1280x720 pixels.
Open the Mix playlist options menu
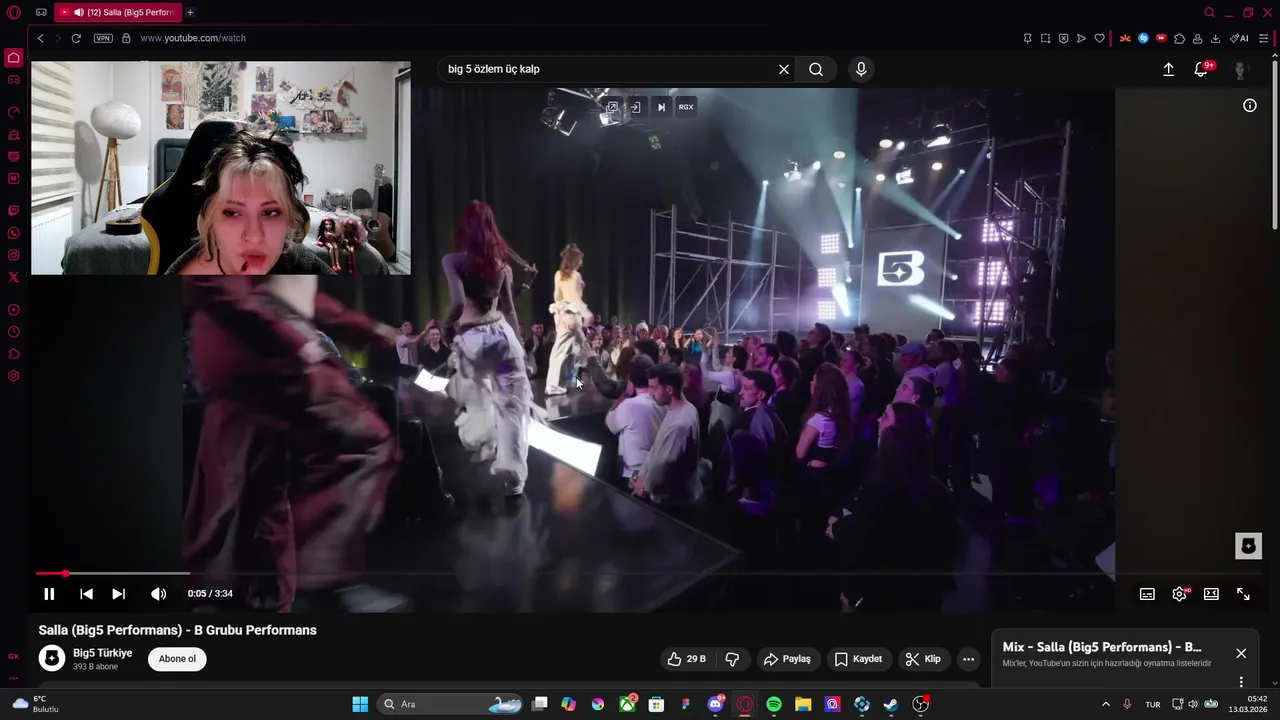pos(1241,682)
